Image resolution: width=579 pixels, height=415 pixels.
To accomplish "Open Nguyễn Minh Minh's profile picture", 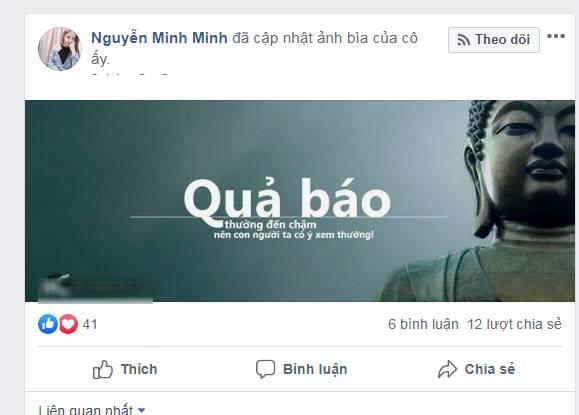I will (59, 49).
